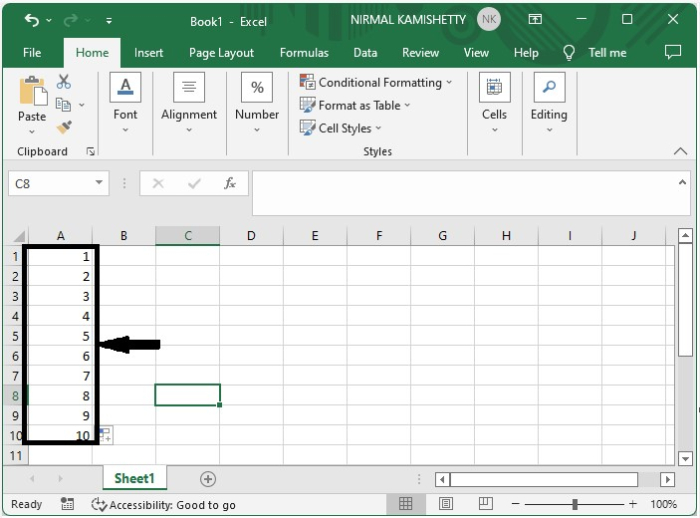The width and height of the screenshot is (700, 518).
Task: Open the Name Box dropdown arrow
Action: (99, 183)
